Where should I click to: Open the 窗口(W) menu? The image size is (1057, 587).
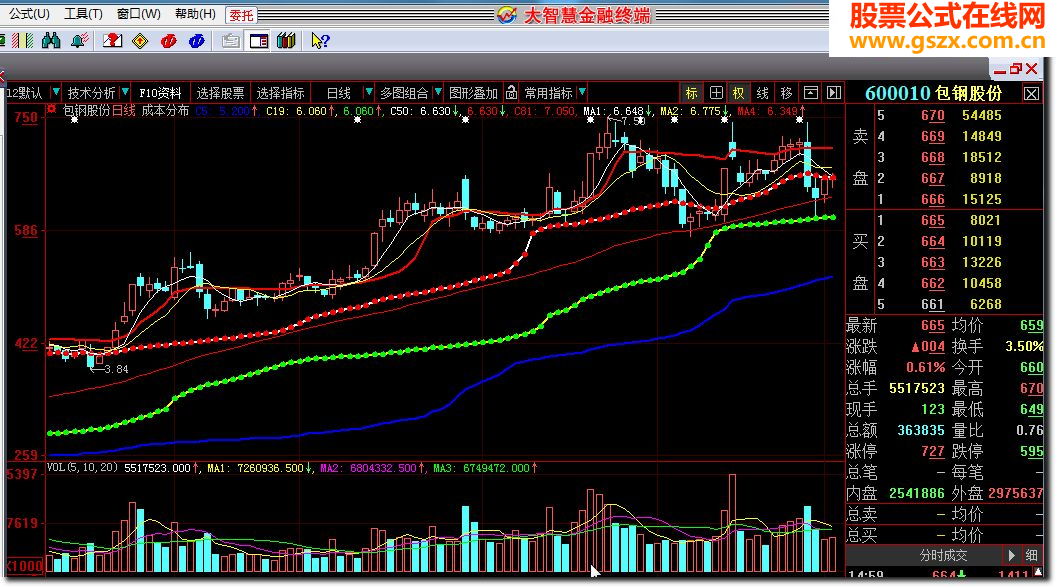(138, 13)
